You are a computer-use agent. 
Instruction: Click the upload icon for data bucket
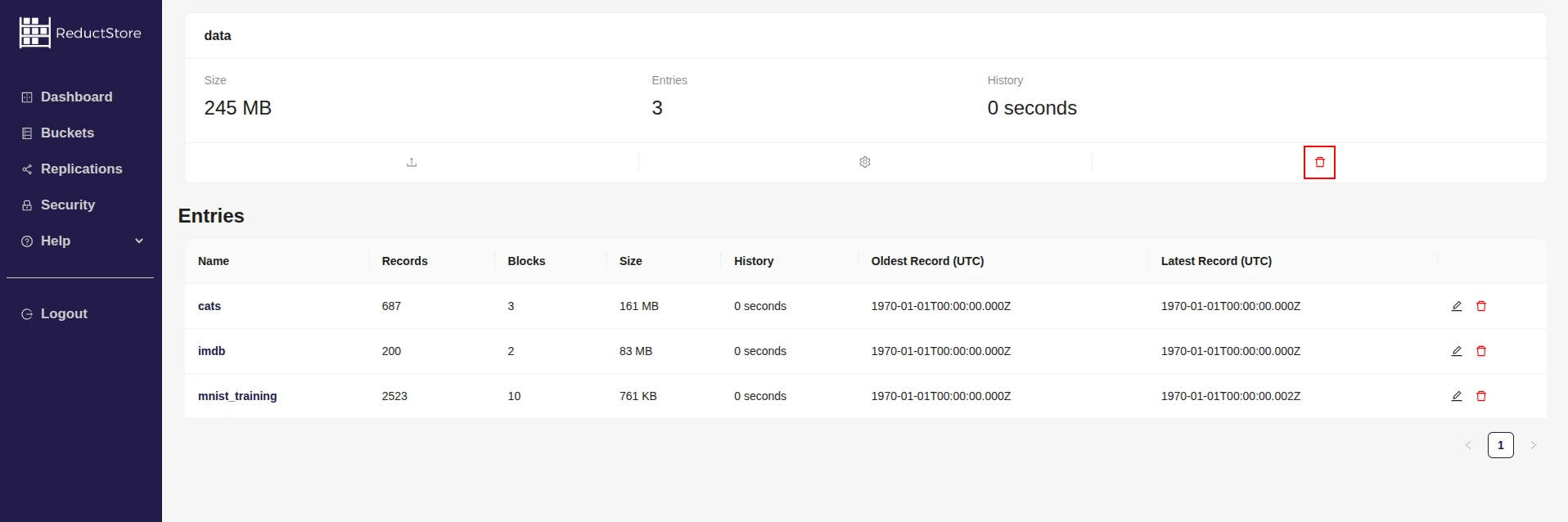(412, 162)
